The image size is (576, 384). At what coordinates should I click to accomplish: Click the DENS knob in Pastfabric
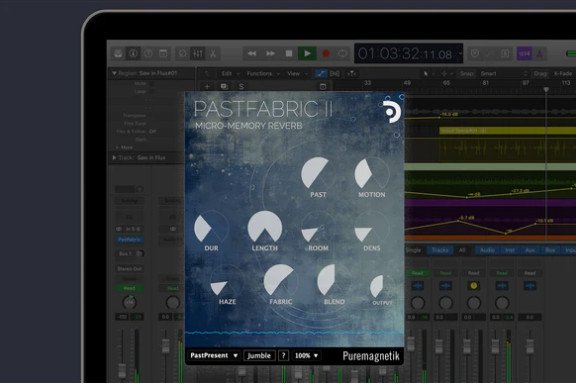tap(372, 228)
